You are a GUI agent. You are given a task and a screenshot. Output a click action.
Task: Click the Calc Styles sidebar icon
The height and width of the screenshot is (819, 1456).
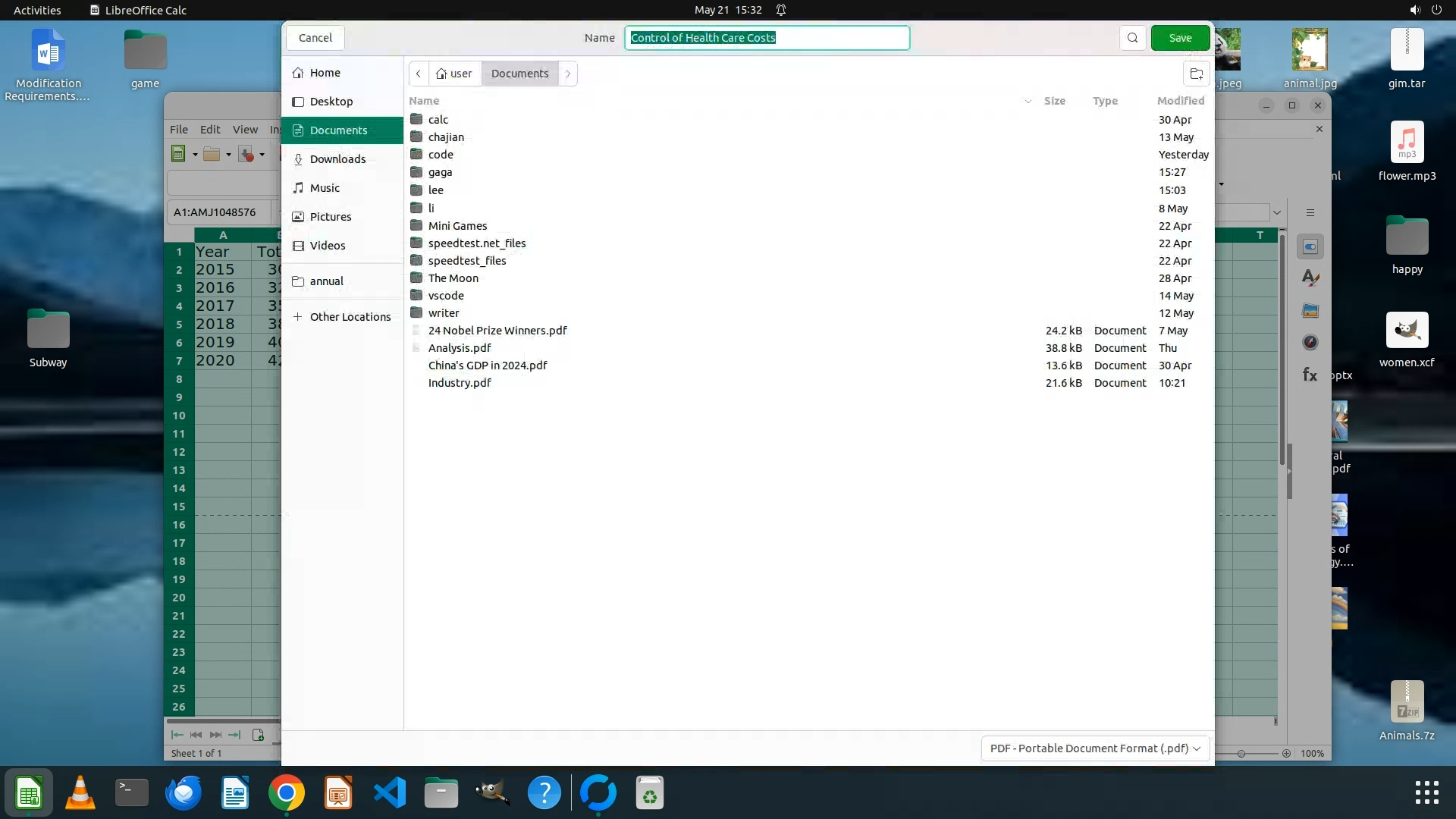point(1310,278)
